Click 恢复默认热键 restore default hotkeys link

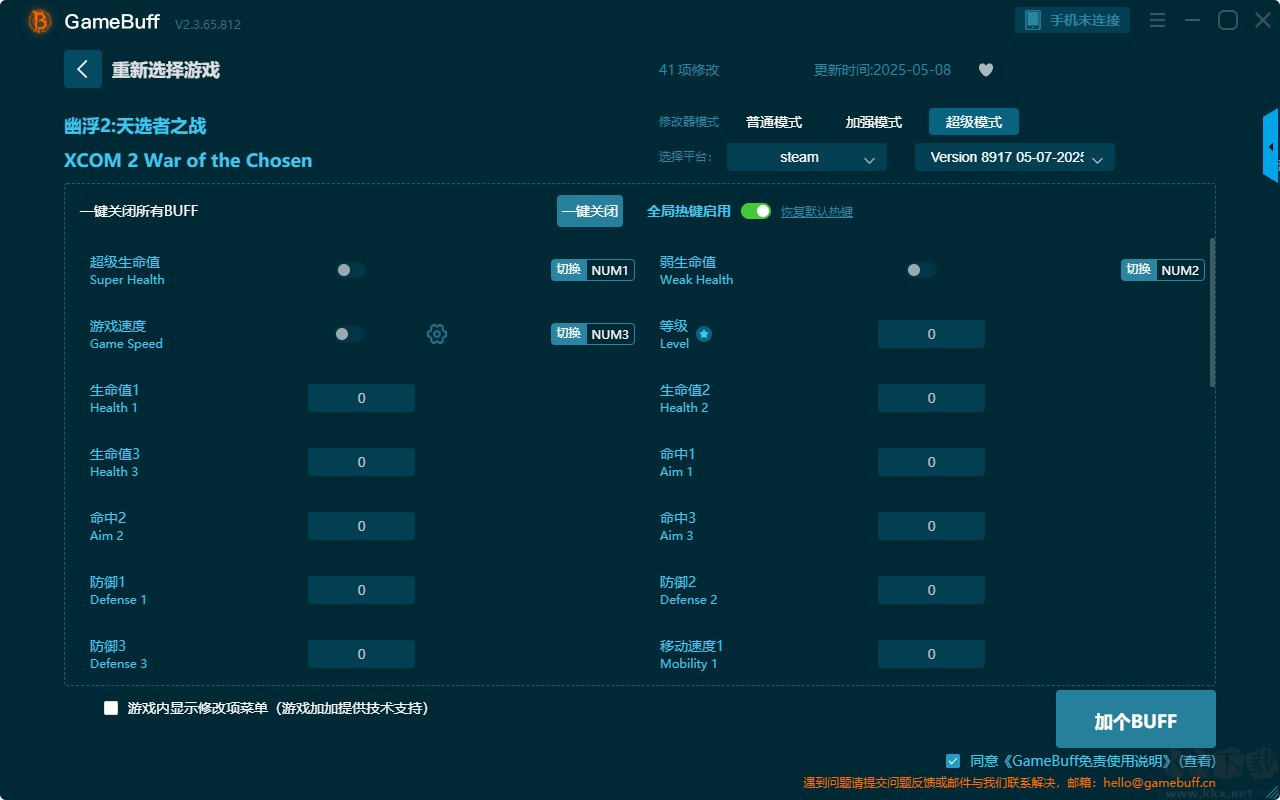817,212
